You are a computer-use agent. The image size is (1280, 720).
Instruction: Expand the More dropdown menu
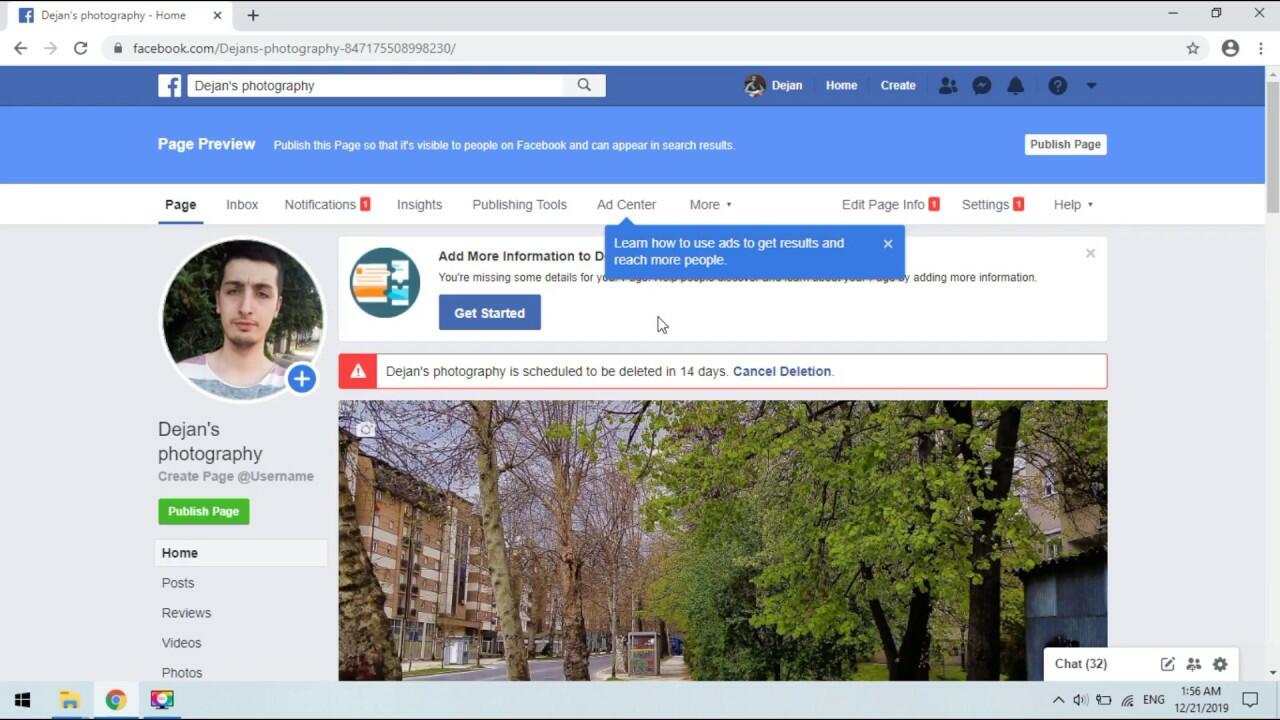tap(710, 205)
